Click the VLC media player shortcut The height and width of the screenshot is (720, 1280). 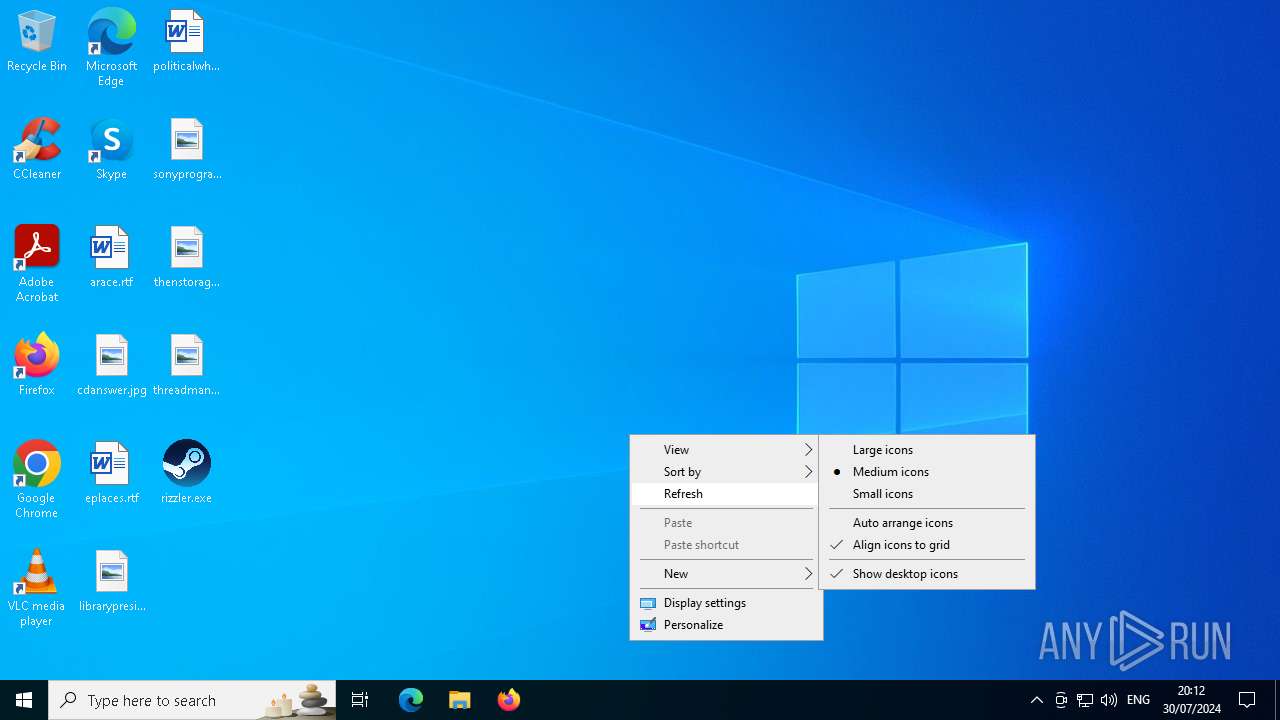(37, 588)
